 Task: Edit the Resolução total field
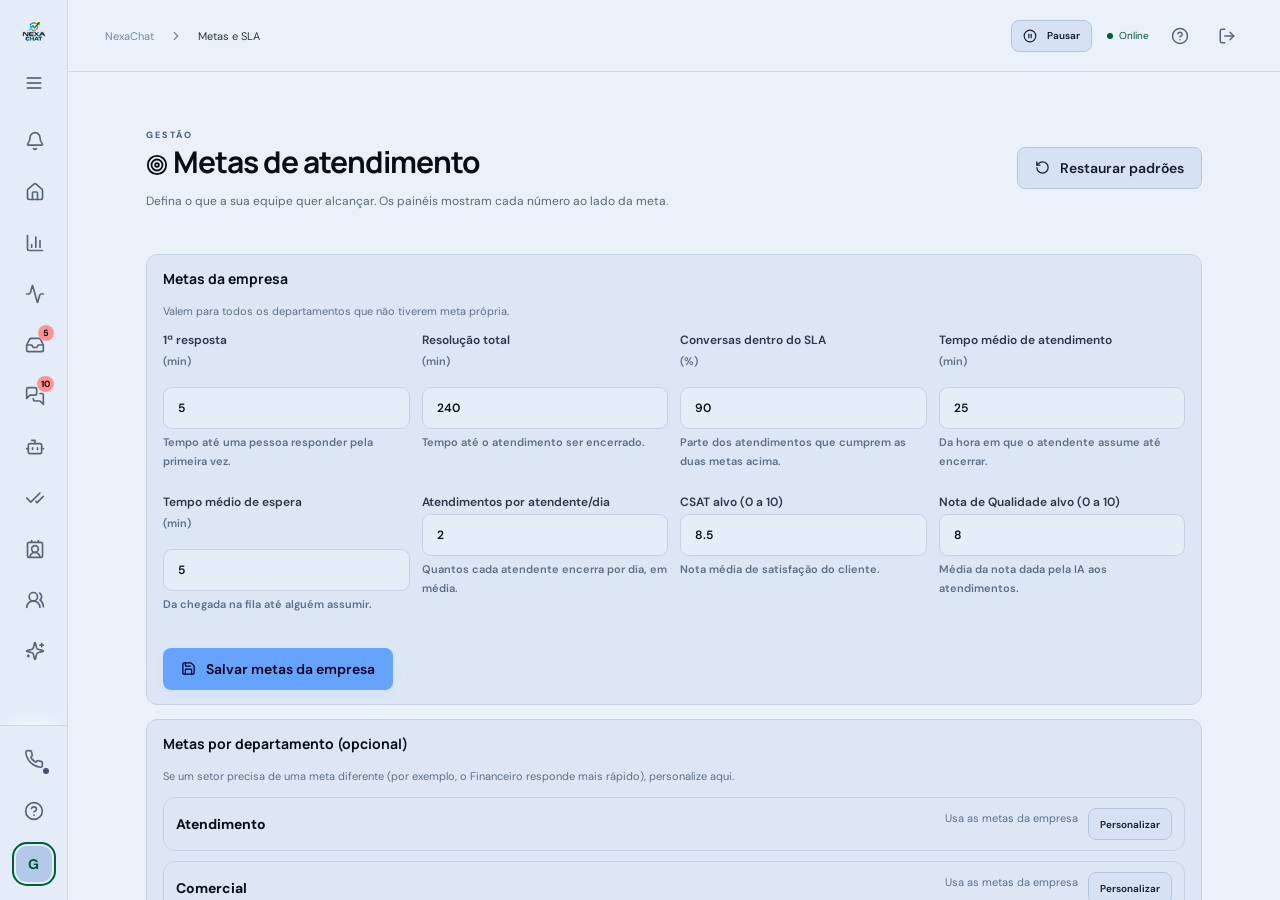pos(545,408)
